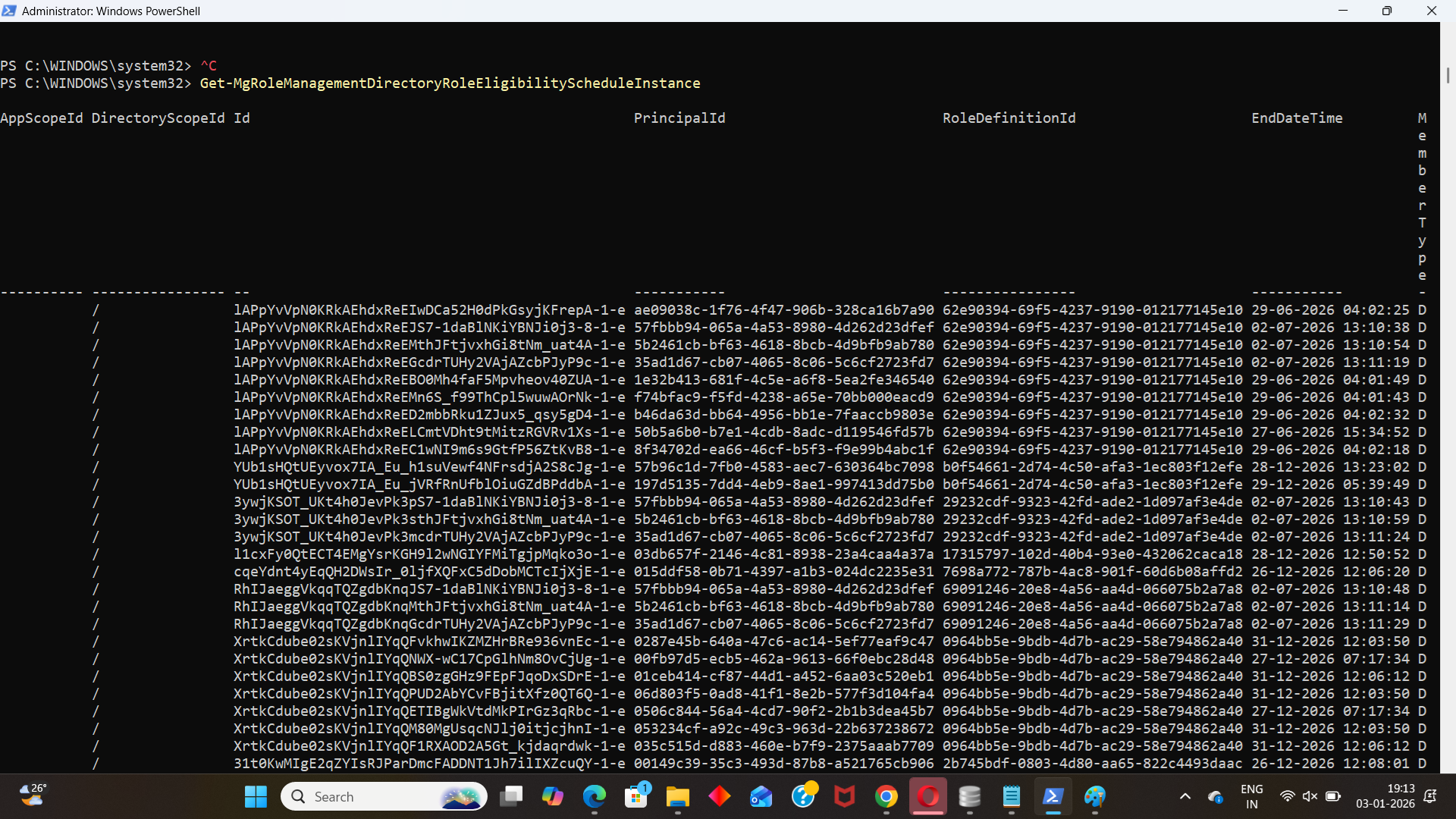Image resolution: width=1456 pixels, height=819 pixels.
Task: Open the weather widget showing 26°
Action: tap(33, 795)
